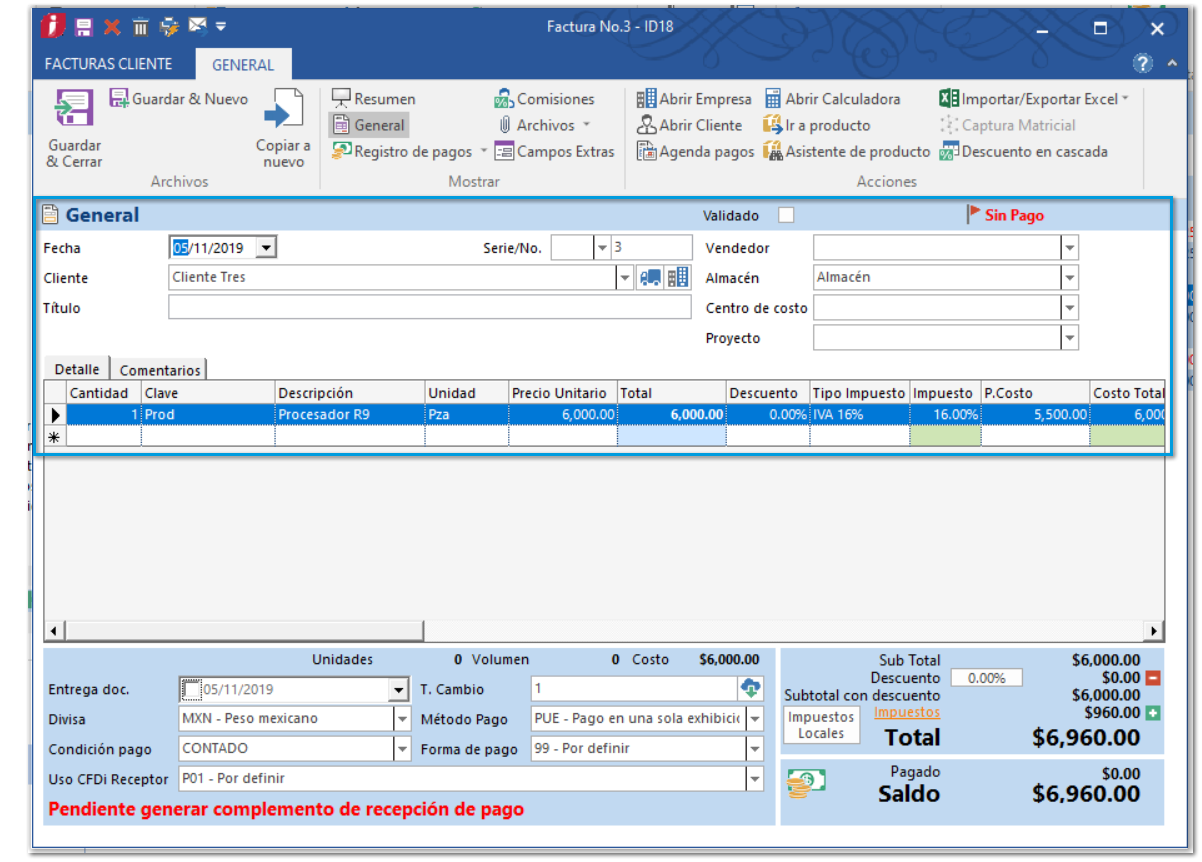Open the Divisa currency dropdown
The width and height of the screenshot is (1202, 862).
click(402, 719)
